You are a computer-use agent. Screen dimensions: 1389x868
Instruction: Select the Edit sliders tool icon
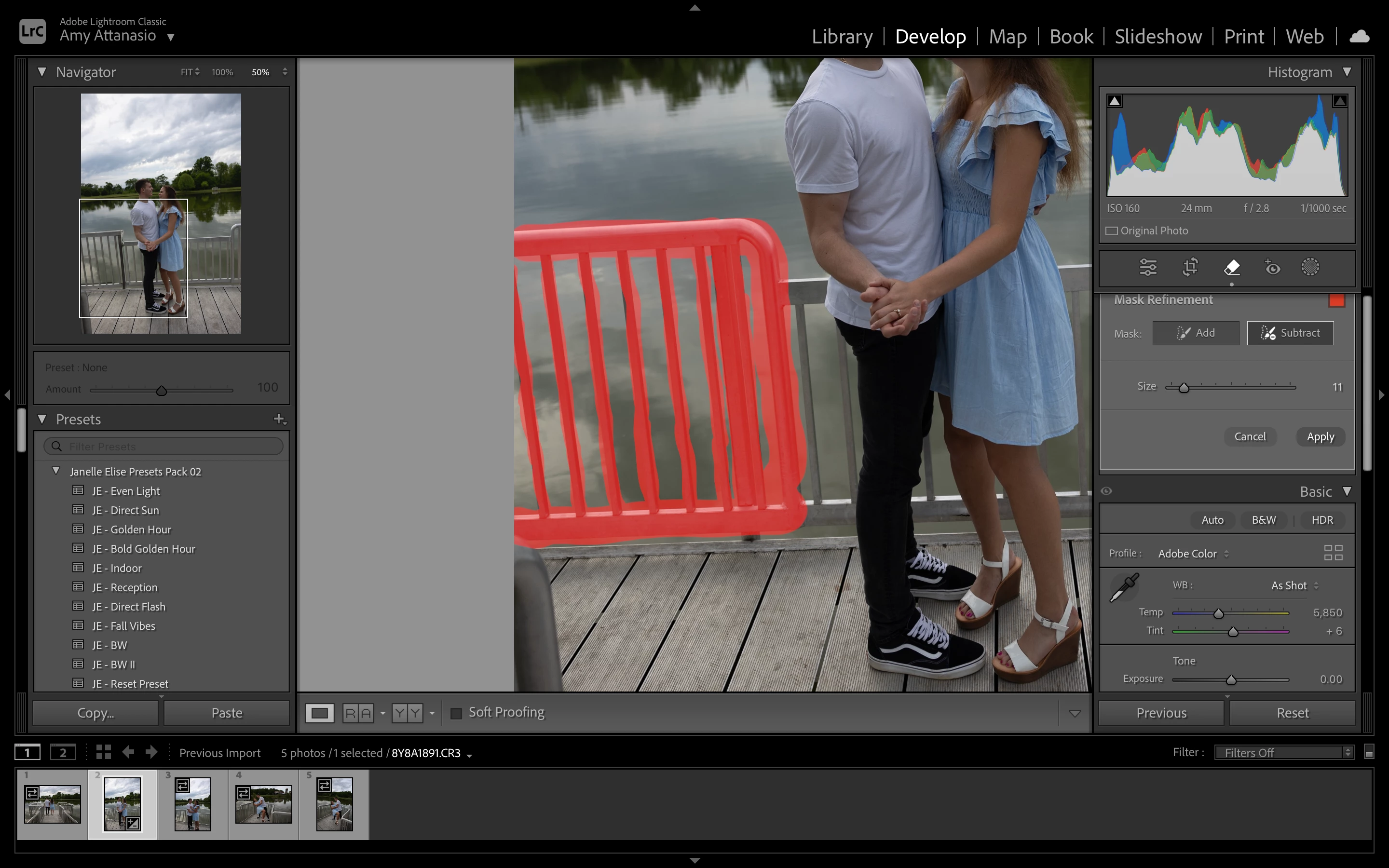coord(1148,268)
